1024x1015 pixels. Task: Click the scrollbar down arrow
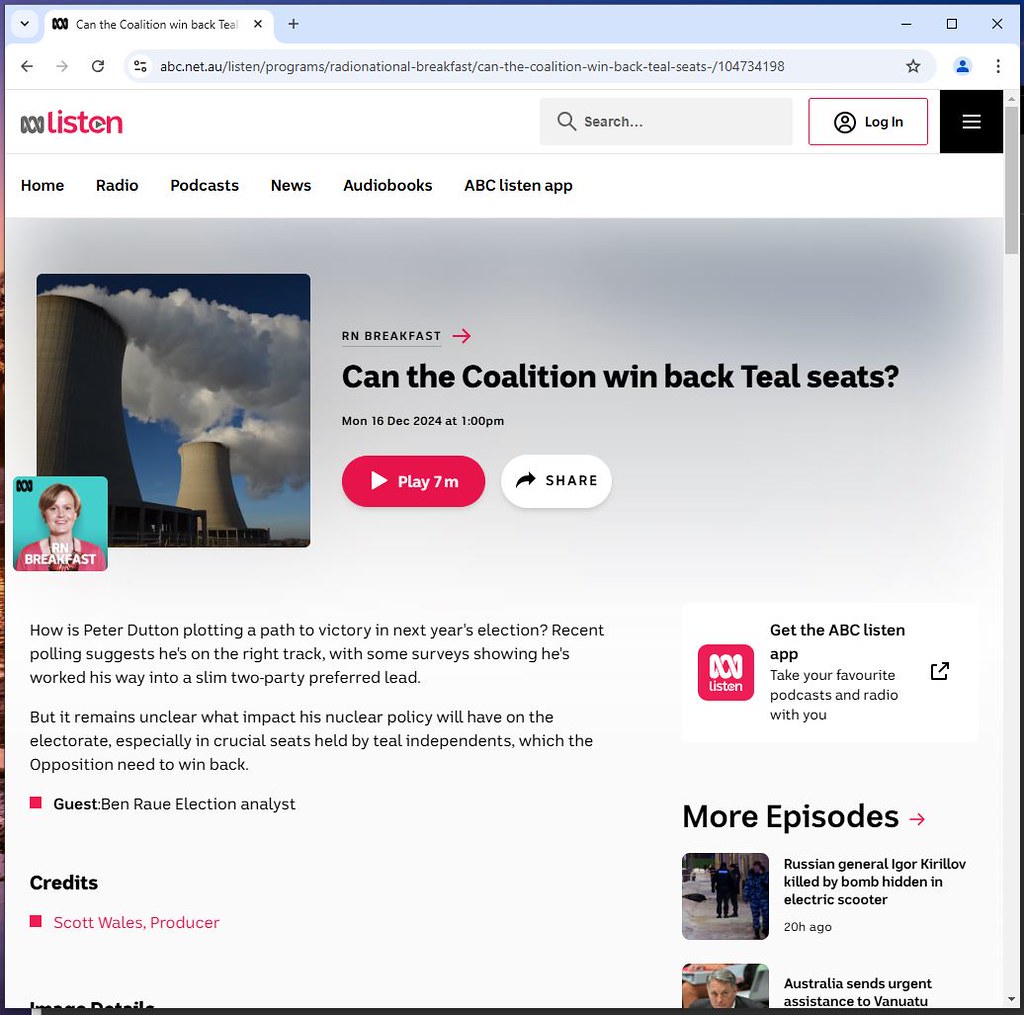tap(1011, 1000)
